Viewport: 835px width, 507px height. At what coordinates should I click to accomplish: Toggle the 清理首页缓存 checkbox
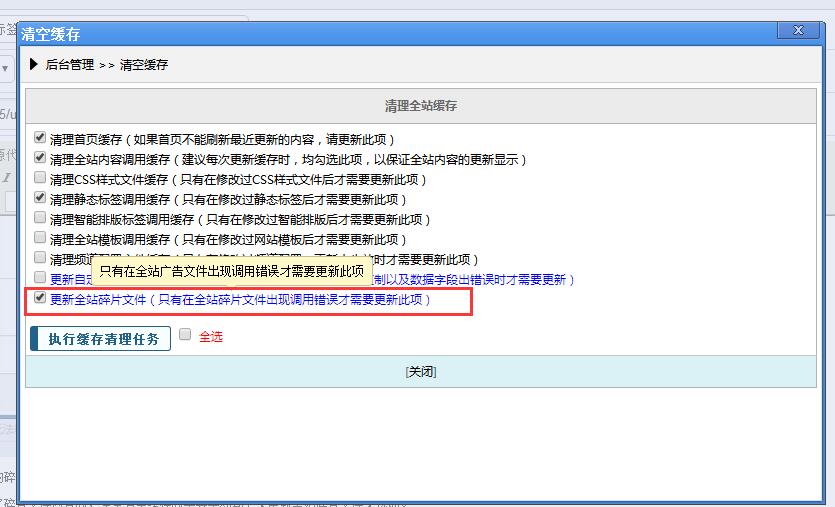click(x=40, y=138)
